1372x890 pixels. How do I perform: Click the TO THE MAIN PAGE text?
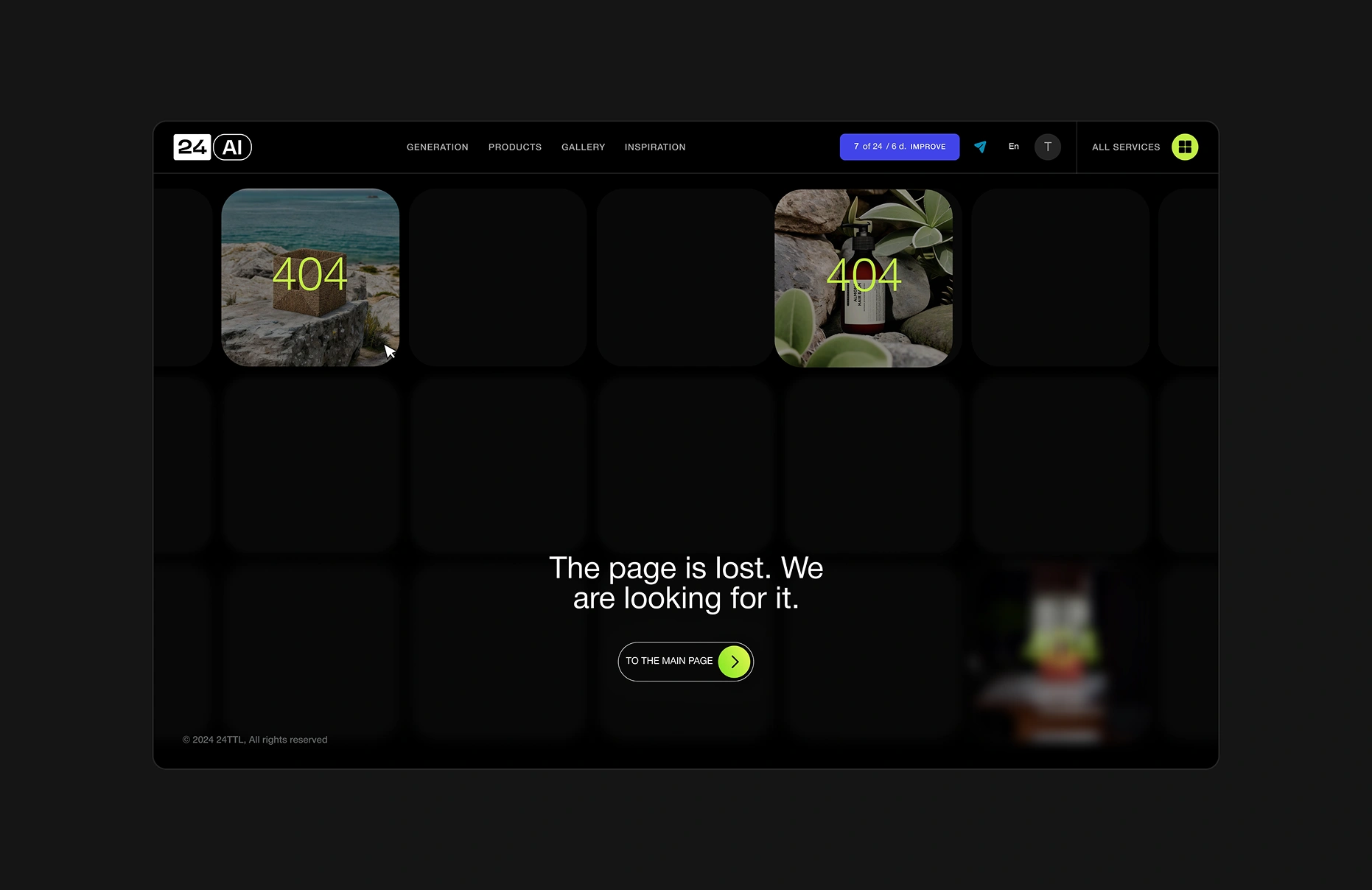[x=669, y=661]
